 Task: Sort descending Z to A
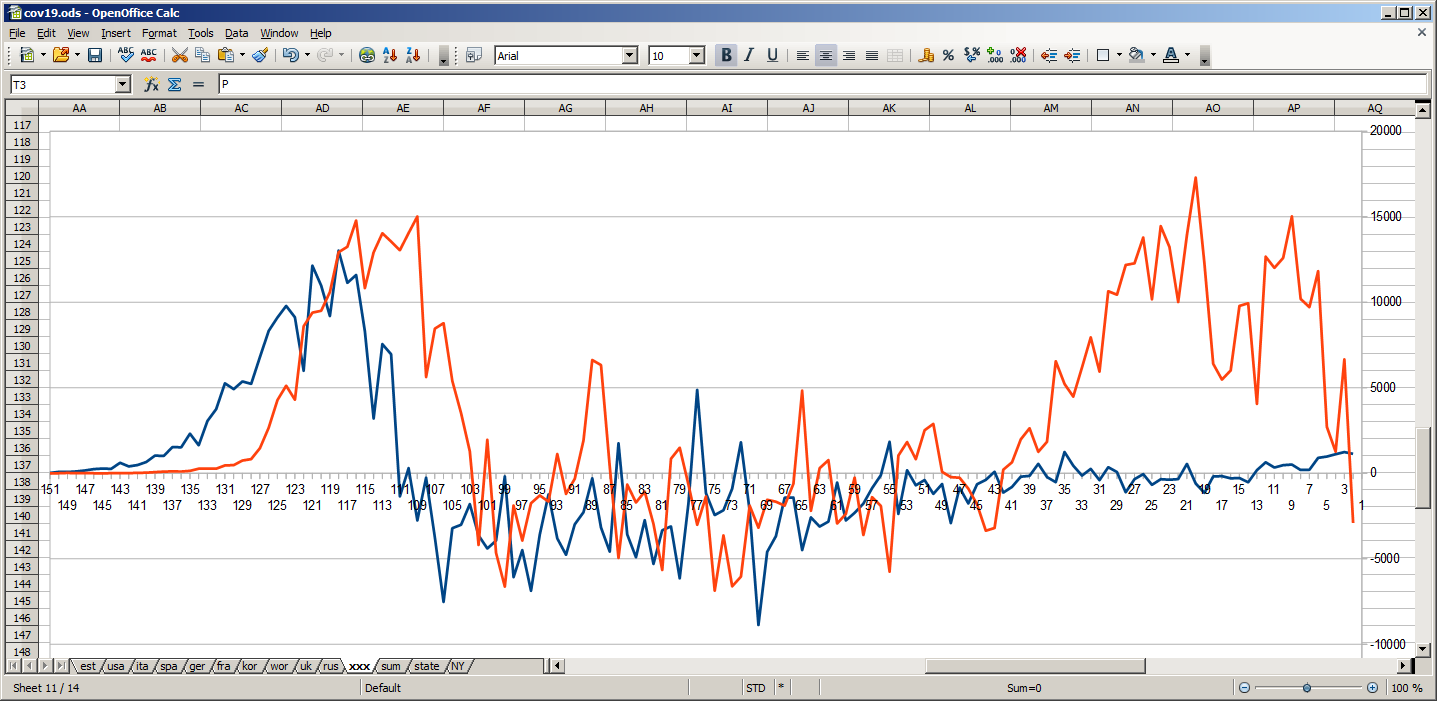413,55
